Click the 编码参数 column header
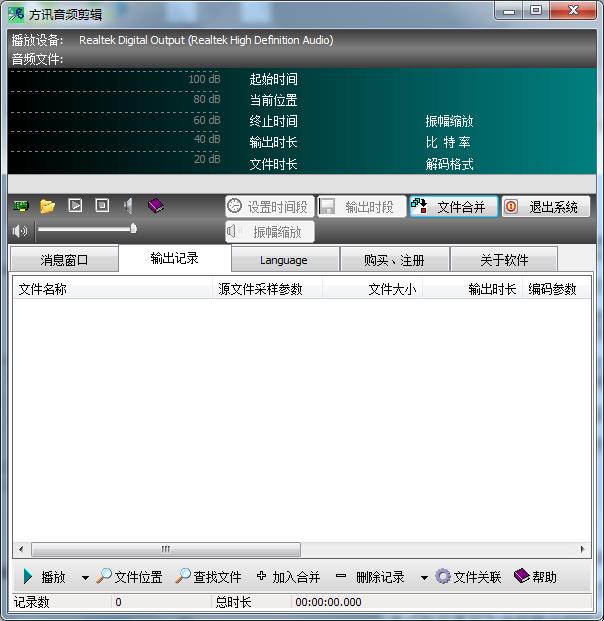This screenshot has width=604, height=621. (556, 289)
